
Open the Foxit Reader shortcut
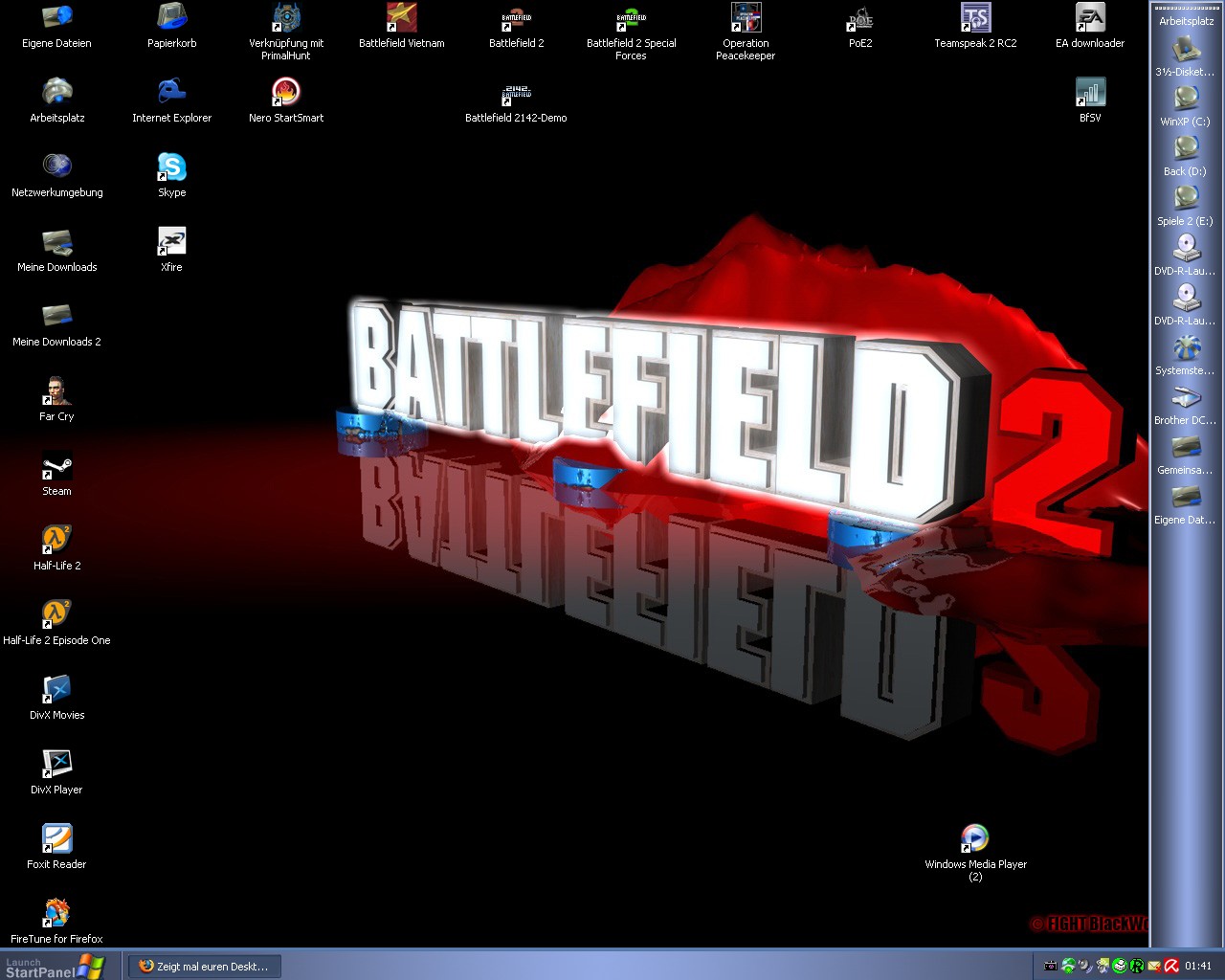click(x=56, y=838)
